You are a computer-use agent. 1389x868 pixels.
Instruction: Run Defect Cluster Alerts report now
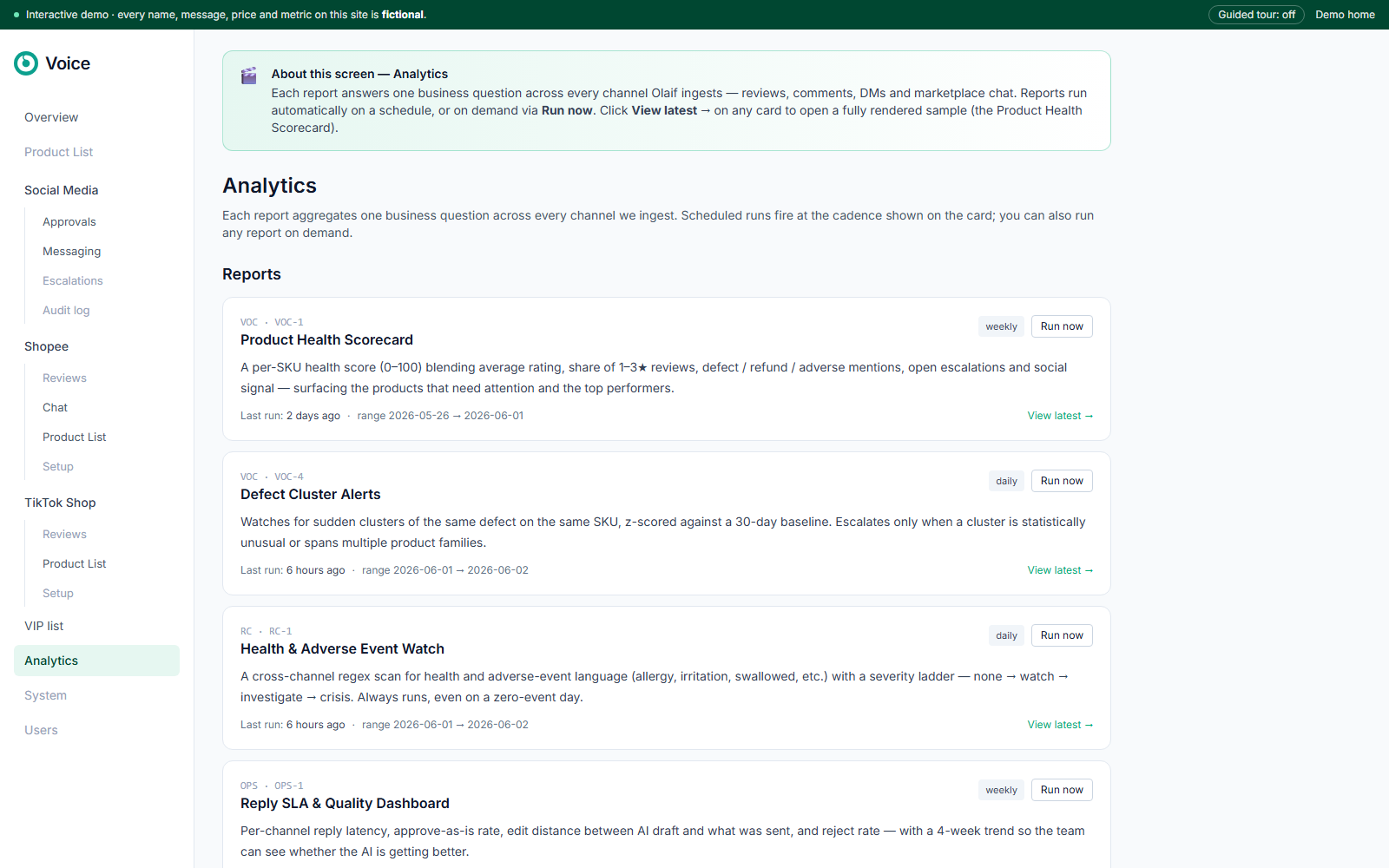coord(1062,481)
